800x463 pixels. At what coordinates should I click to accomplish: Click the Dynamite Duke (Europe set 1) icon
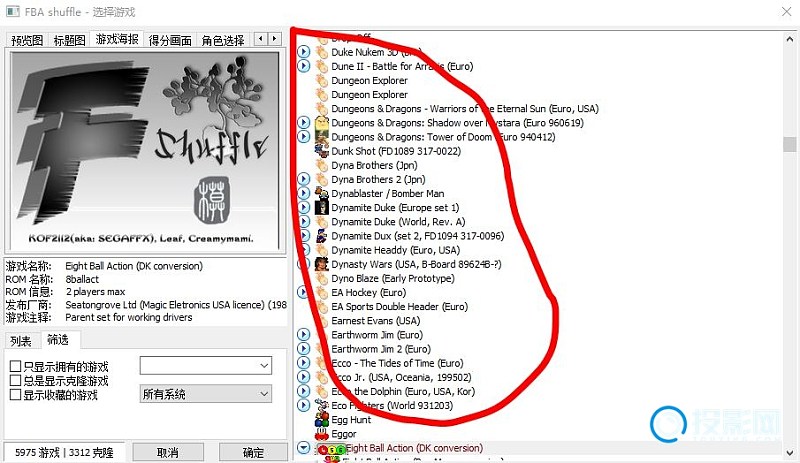(x=321, y=208)
